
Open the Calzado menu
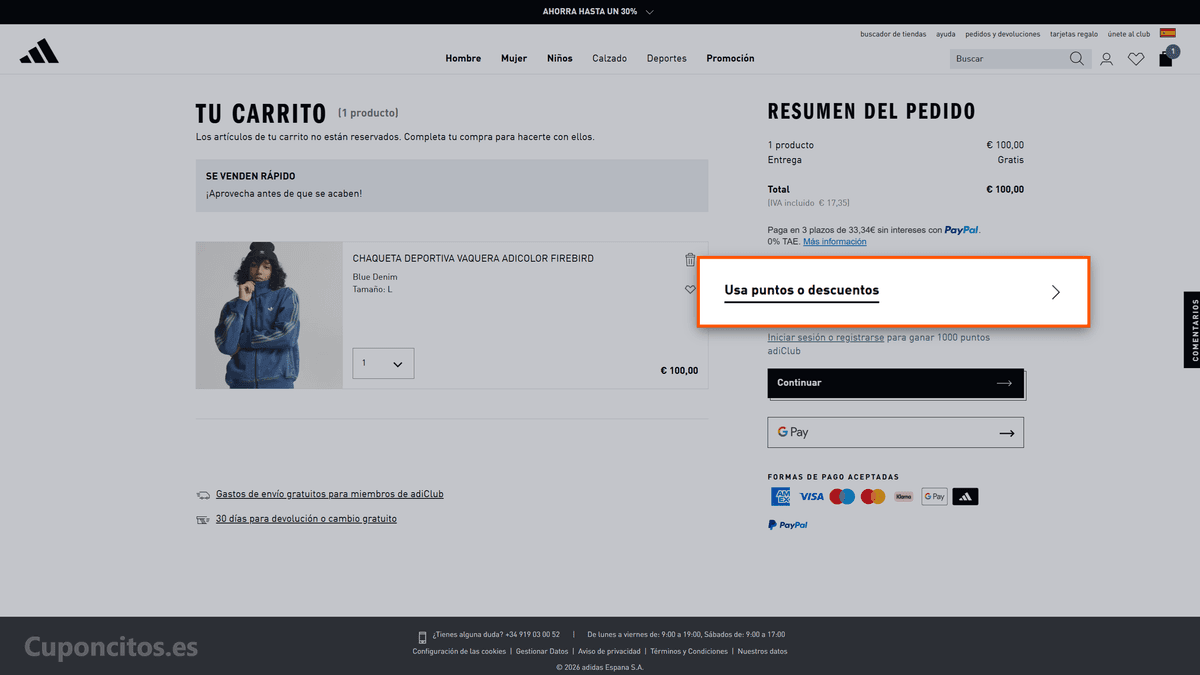pyautogui.click(x=609, y=58)
